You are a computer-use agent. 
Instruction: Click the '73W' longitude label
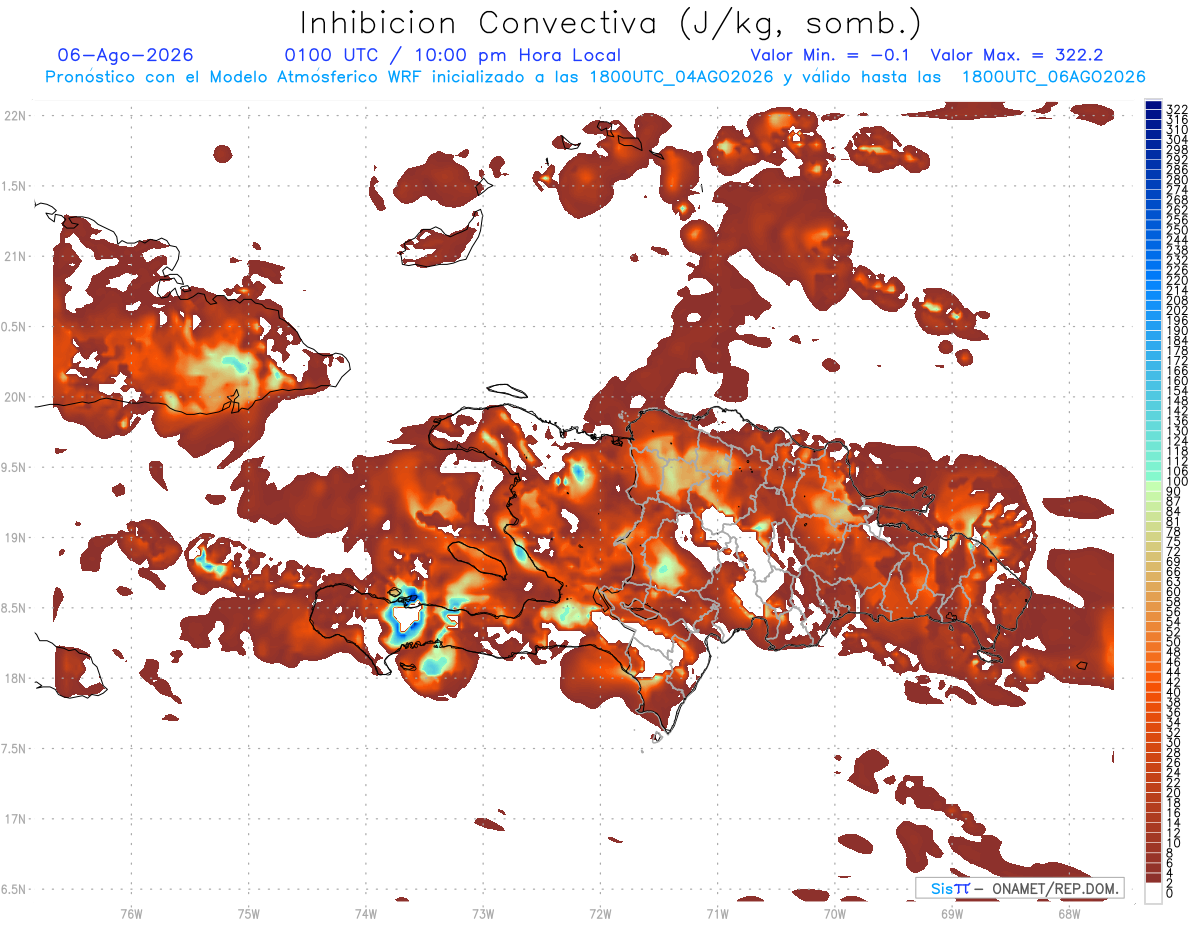point(483,912)
